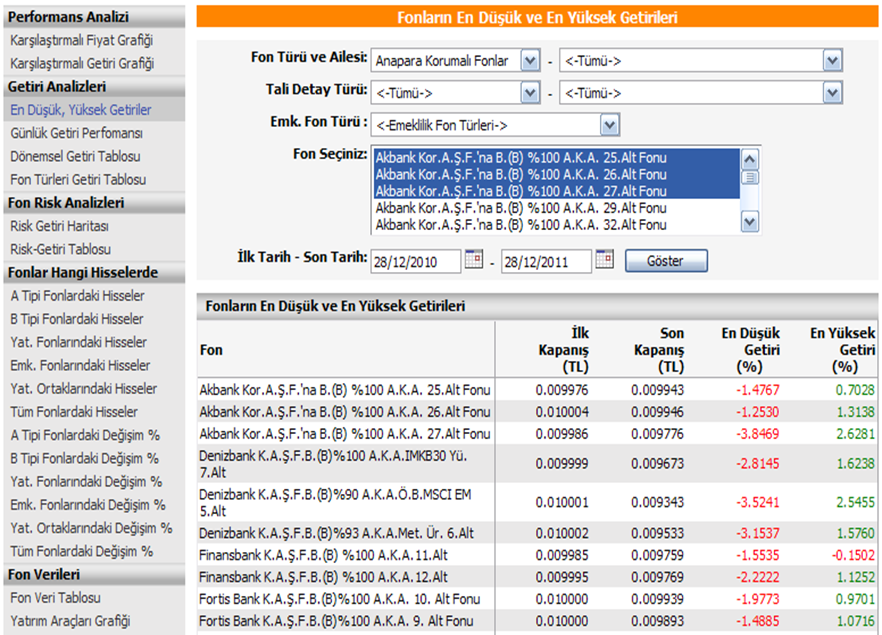This screenshot has height=635, width=882.
Task: Click value -0.1502 in En Yüksek Getiri
Action: 853,556
